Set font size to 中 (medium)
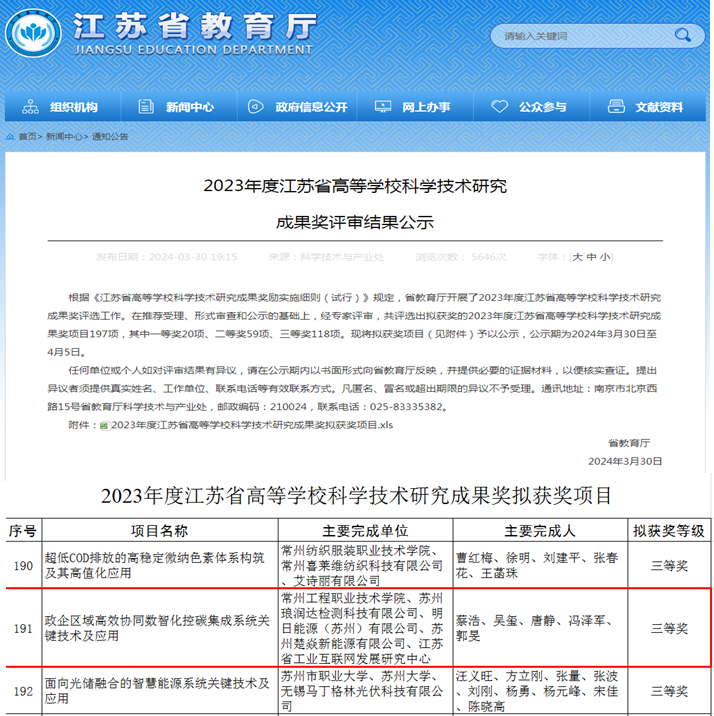This screenshot has width=714, height=716. (591, 257)
